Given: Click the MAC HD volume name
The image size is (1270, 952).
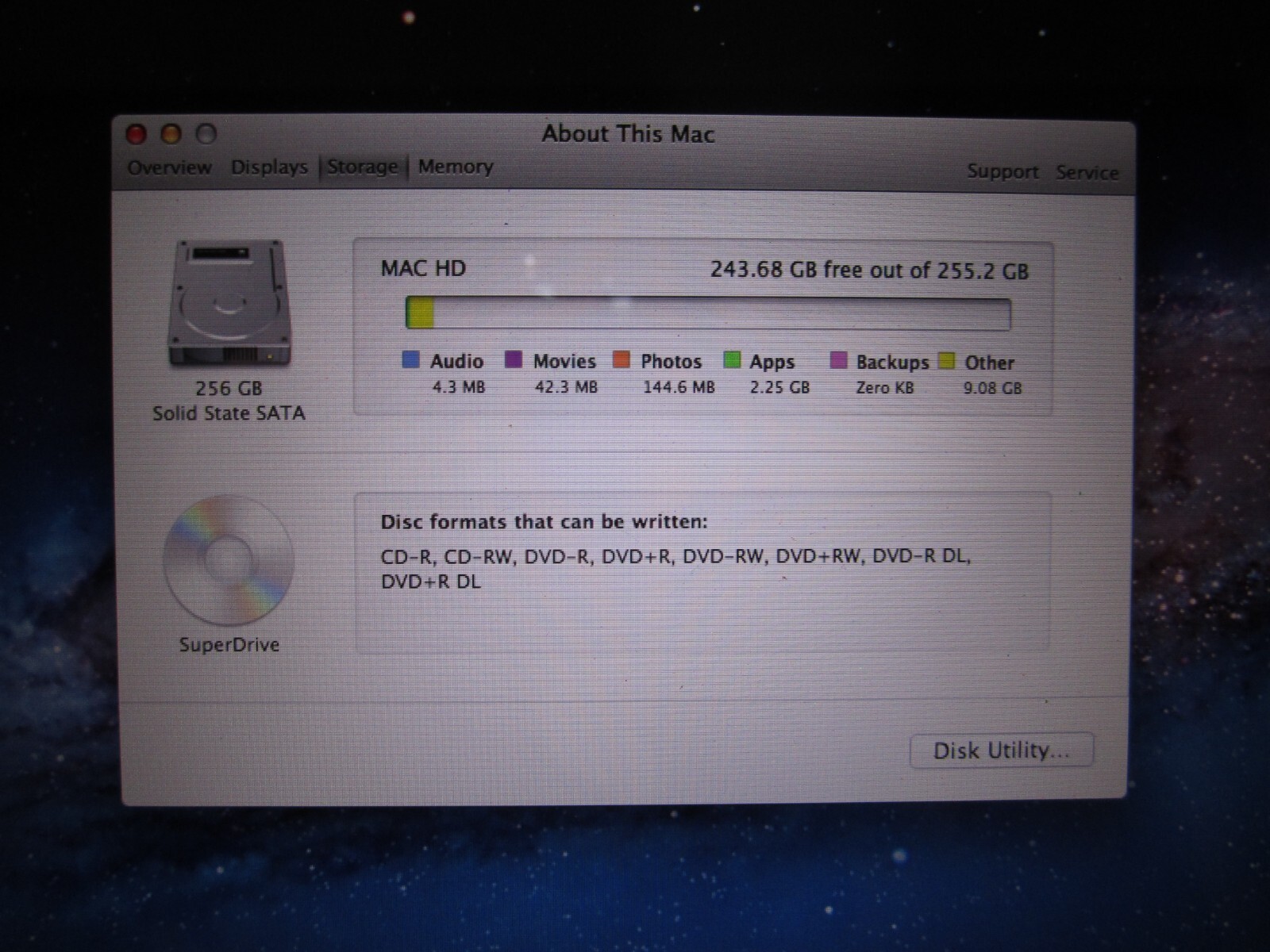Looking at the screenshot, I should point(423,268).
